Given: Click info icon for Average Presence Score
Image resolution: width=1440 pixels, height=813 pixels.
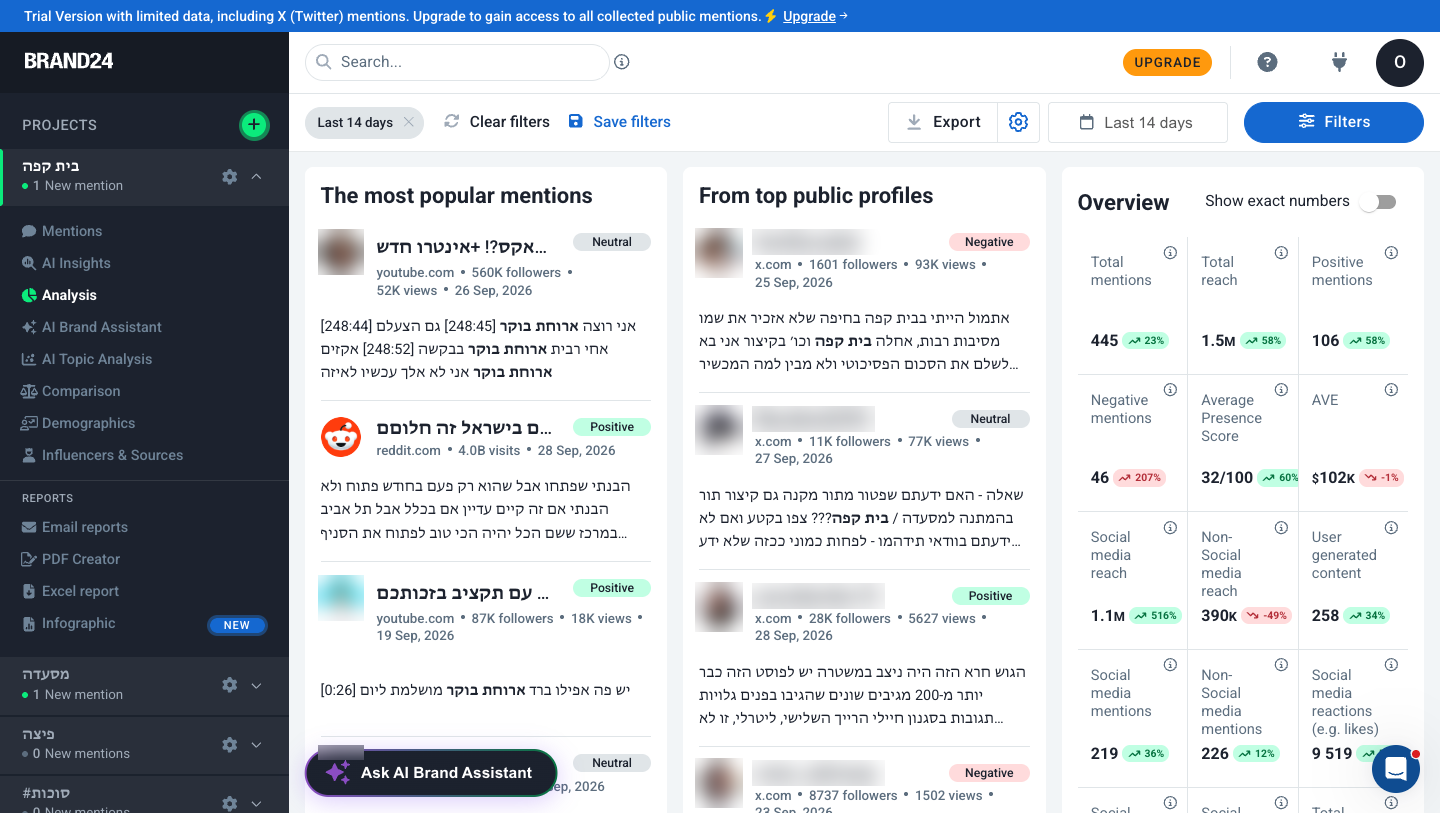Looking at the screenshot, I should click(1281, 390).
